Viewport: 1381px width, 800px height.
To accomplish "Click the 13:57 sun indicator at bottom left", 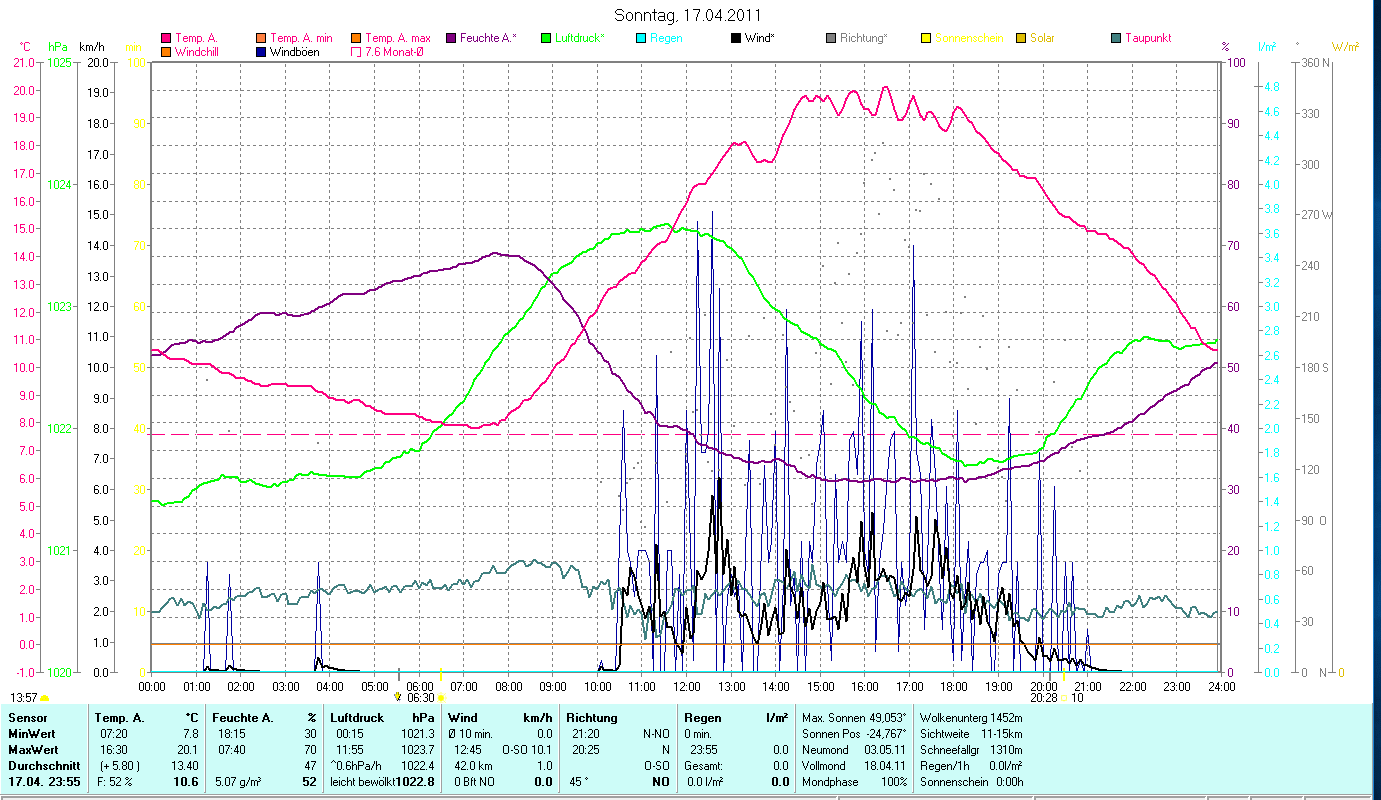I will coord(25,697).
